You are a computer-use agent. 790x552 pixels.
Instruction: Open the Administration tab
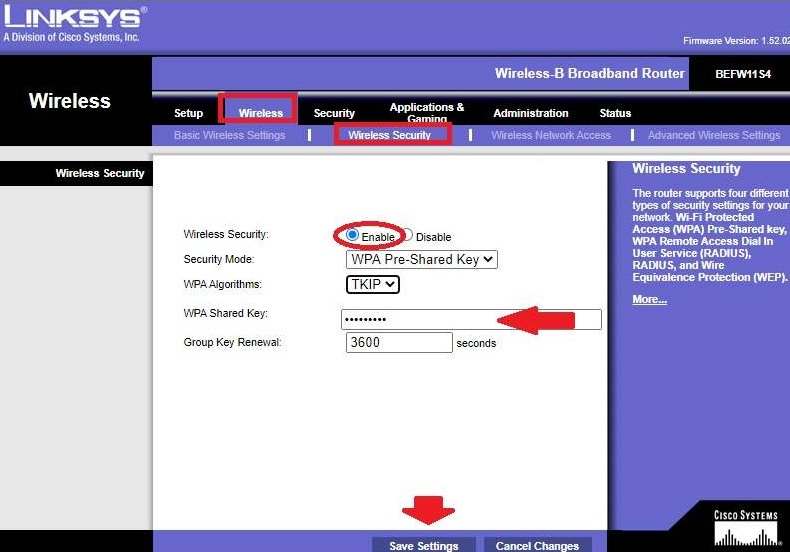[530, 113]
